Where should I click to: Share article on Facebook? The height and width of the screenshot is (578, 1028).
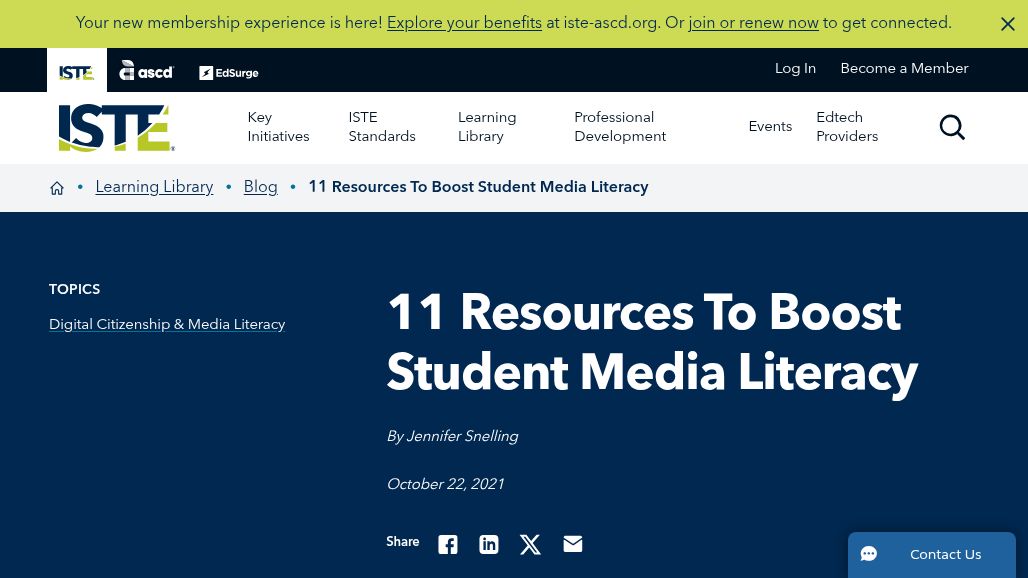(448, 544)
